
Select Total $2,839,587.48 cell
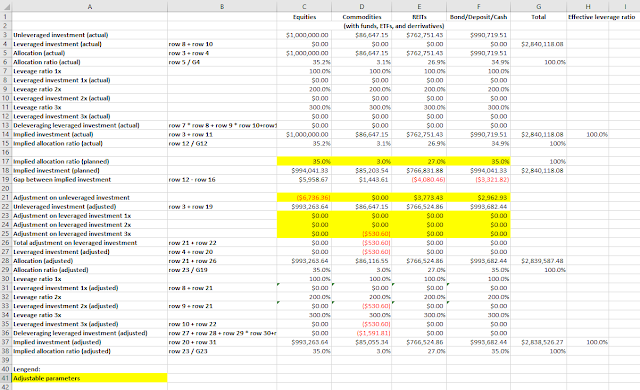coord(538,261)
